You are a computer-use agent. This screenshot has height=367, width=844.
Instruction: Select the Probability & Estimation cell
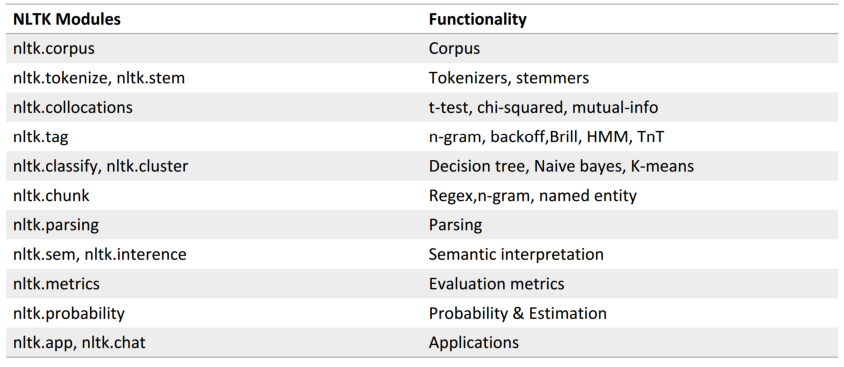517,313
